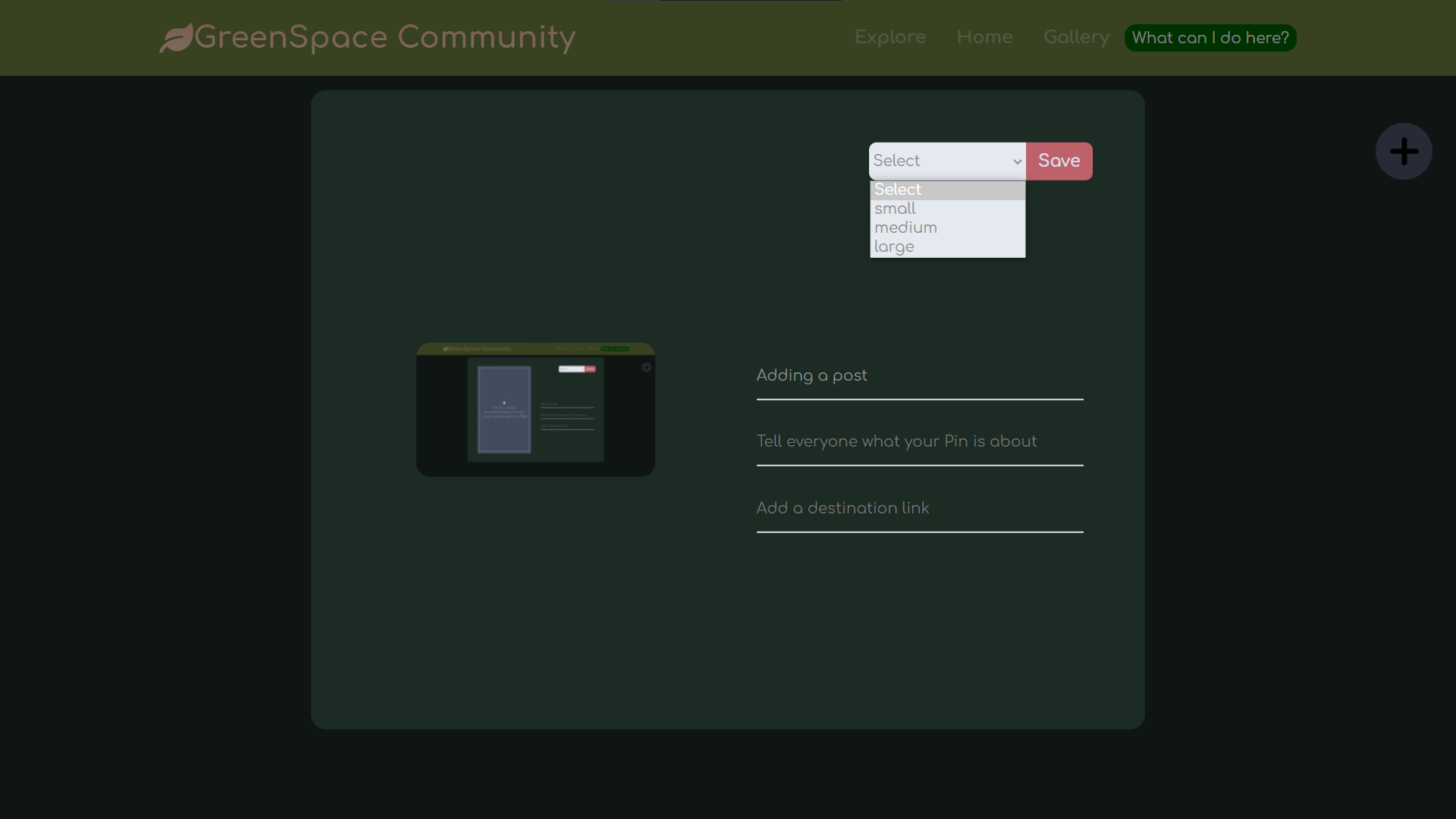This screenshot has height=819, width=1456.
Task: Open the Explore nav link
Action: click(890, 37)
